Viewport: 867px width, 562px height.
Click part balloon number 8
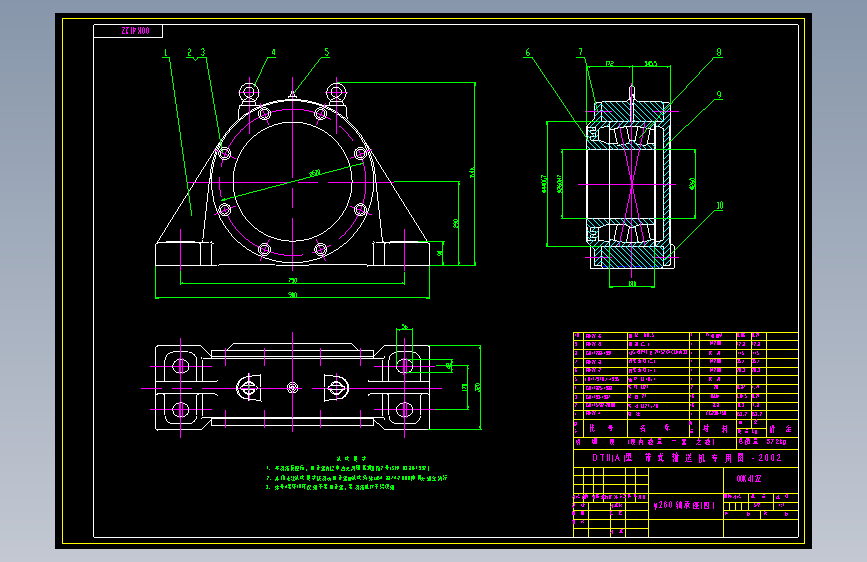pyautogui.click(x=719, y=53)
